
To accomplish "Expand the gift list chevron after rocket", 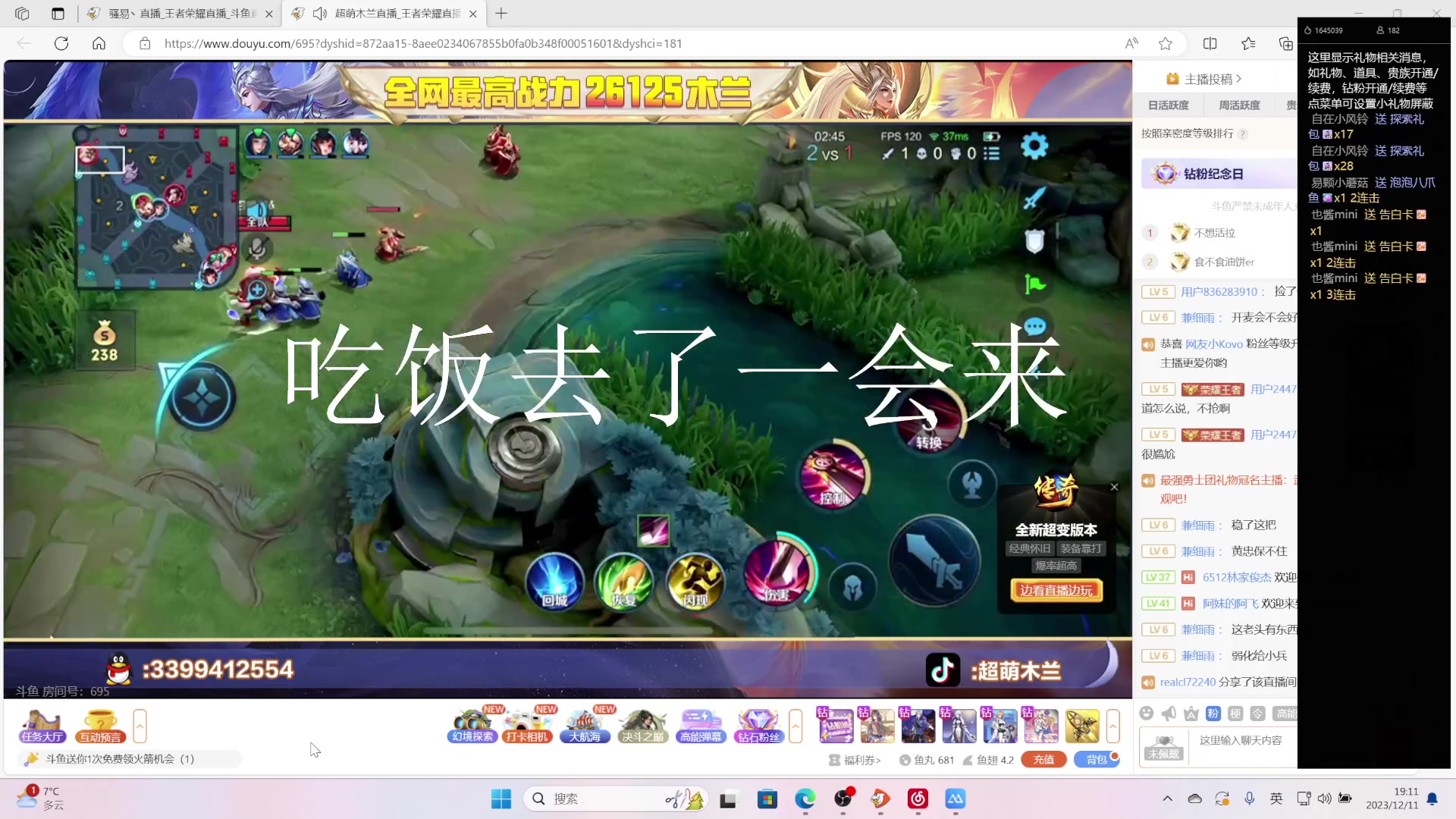I will click(1112, 726).
